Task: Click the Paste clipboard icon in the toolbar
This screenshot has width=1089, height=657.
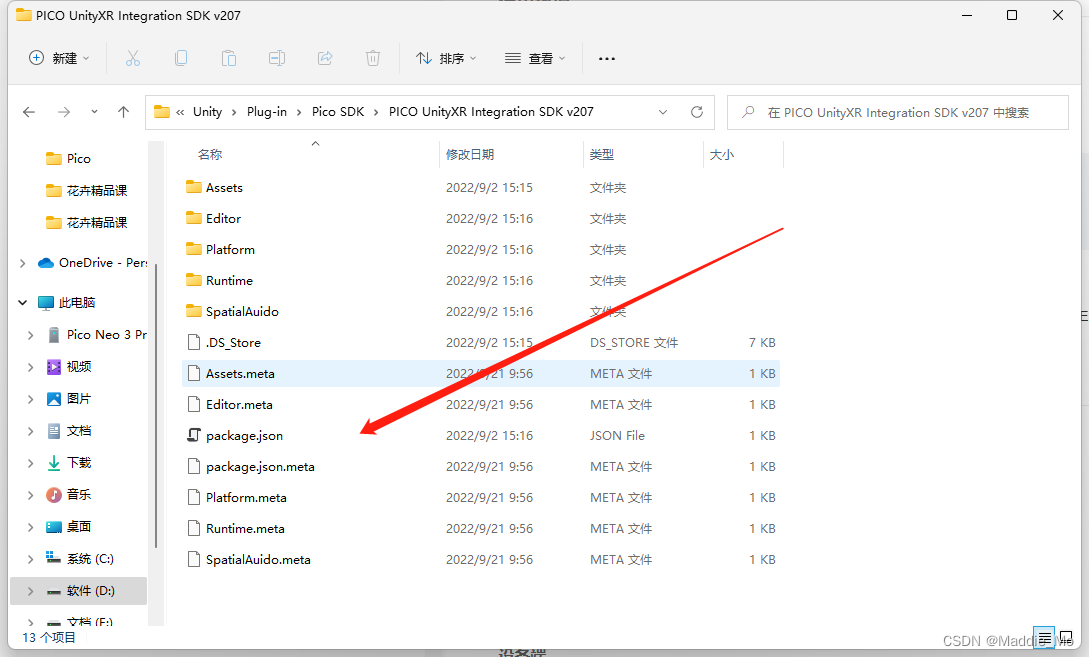Action: coord(228,58)
